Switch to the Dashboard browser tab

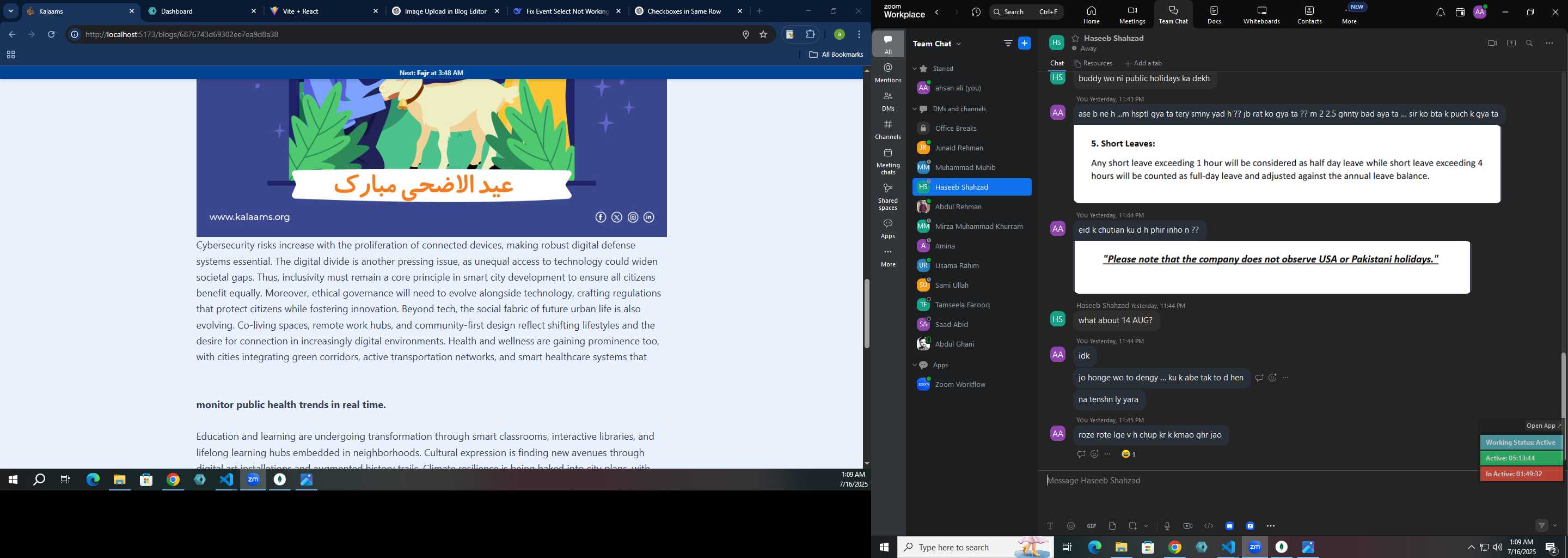202,11
